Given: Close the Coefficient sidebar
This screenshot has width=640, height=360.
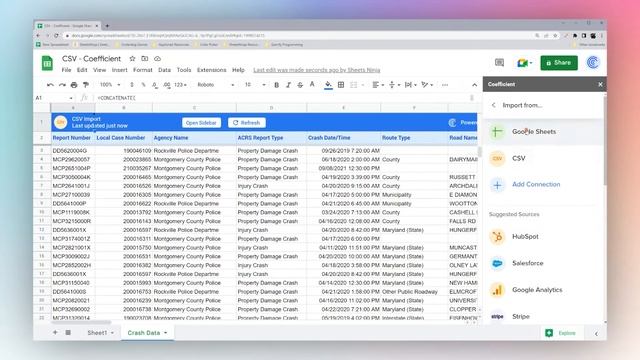Looking at the screenshot, I should click(600, 84).
